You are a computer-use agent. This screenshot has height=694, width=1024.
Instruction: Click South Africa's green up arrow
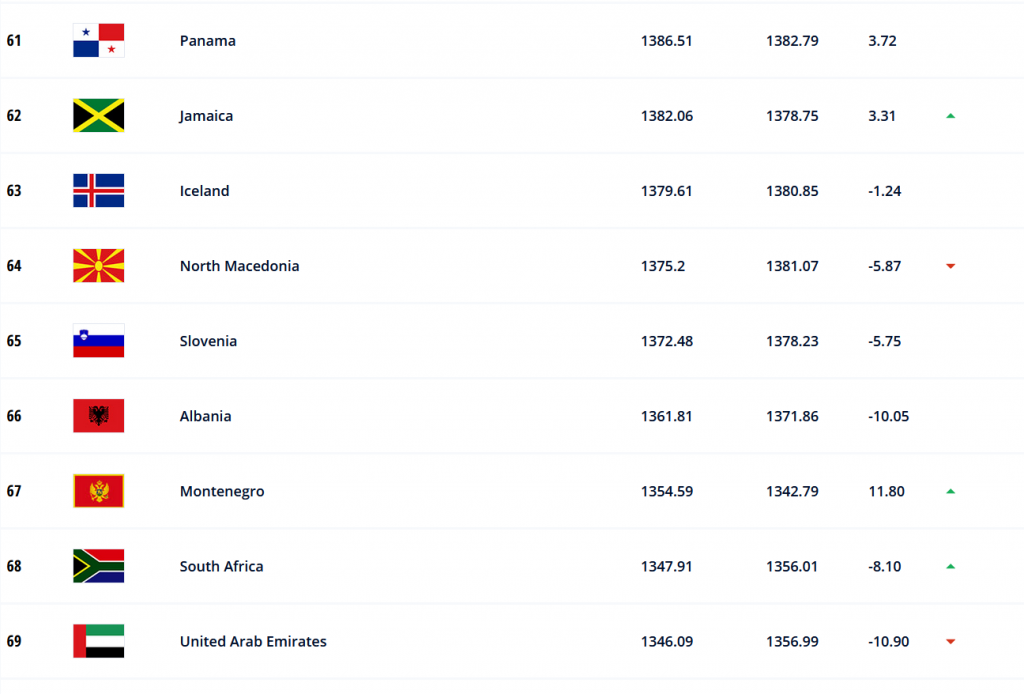click(951, 567)
